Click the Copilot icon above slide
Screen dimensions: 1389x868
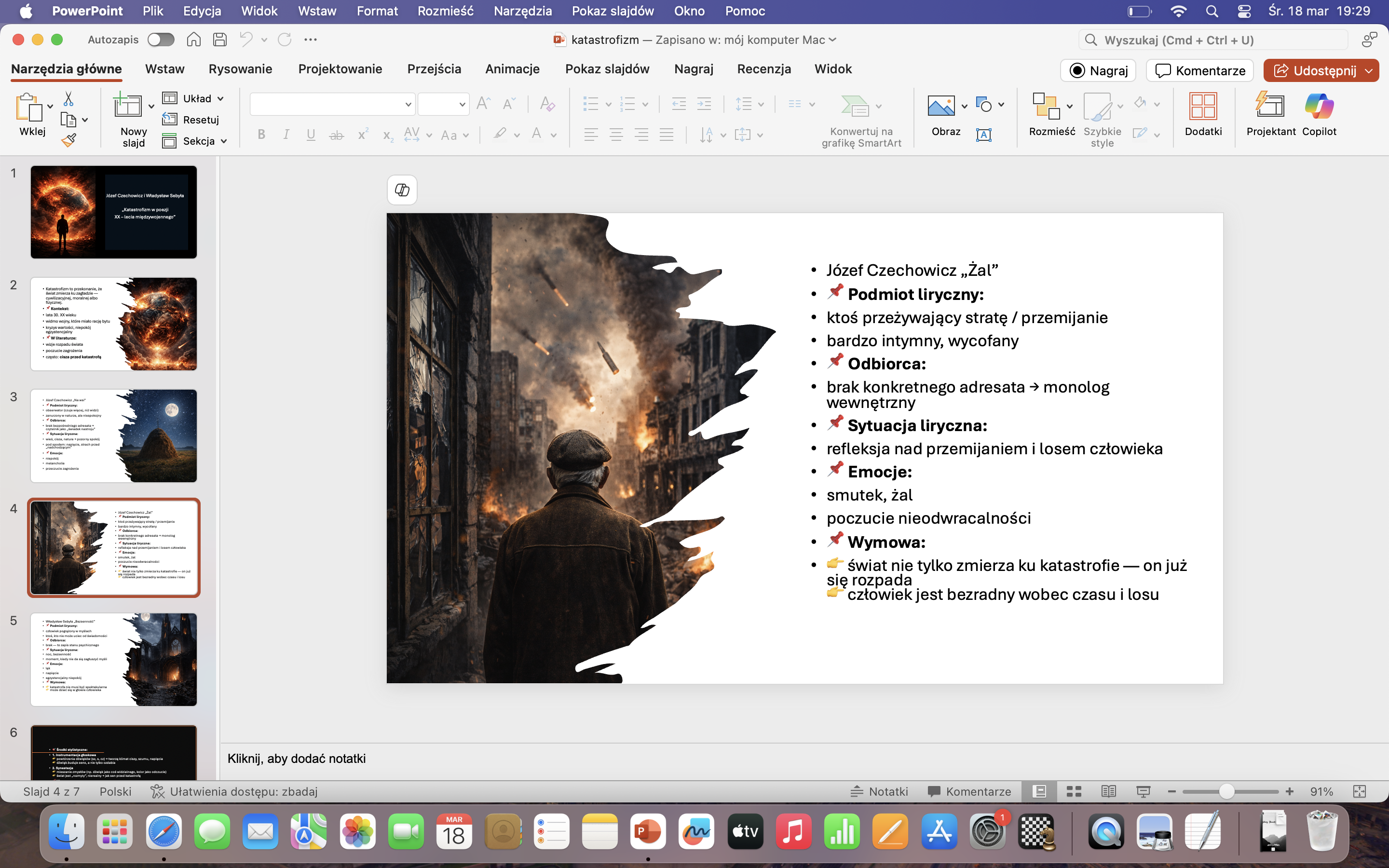(402, 190)
